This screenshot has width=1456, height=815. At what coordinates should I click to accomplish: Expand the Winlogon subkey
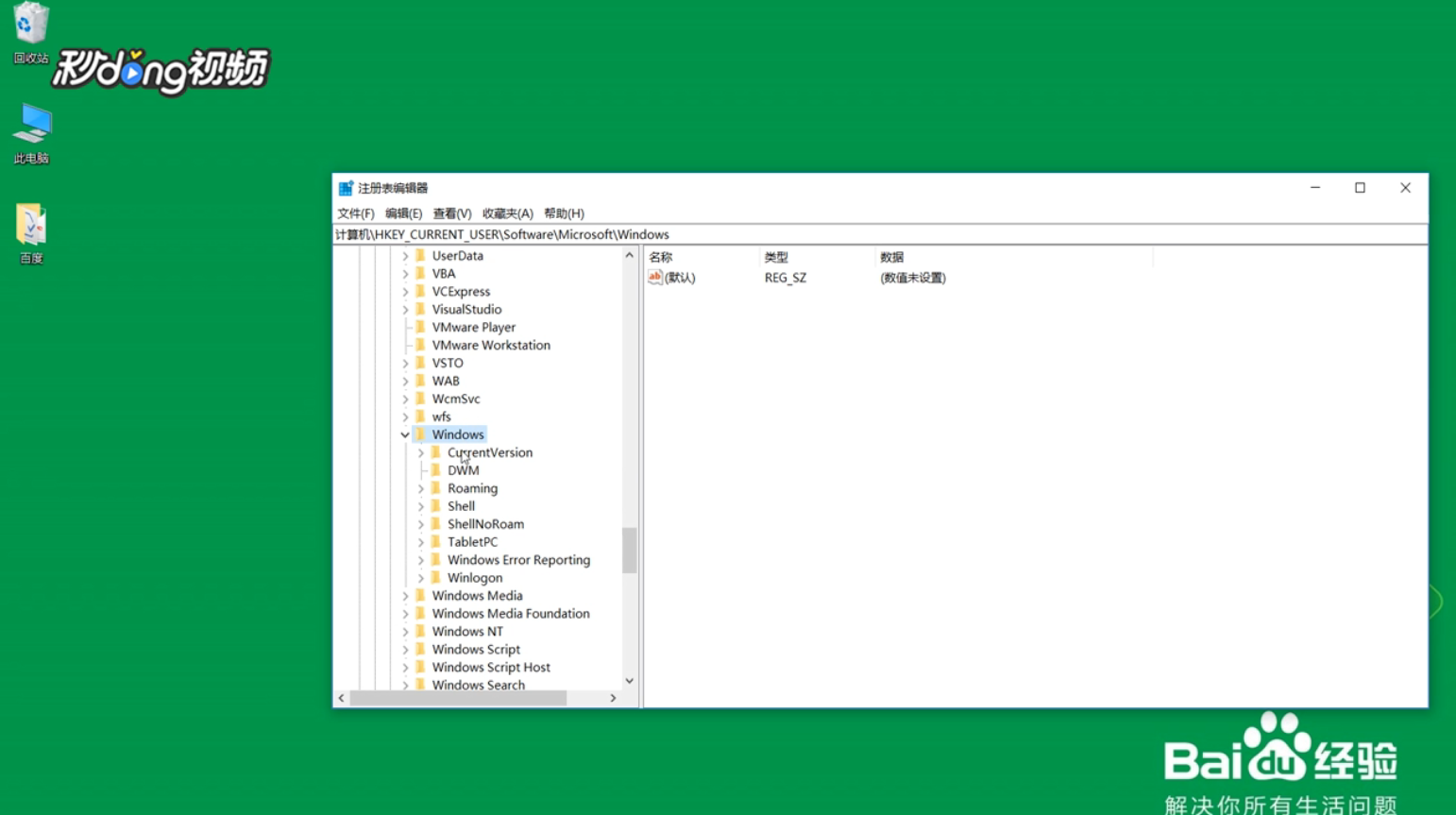click(x=421, y=578)
